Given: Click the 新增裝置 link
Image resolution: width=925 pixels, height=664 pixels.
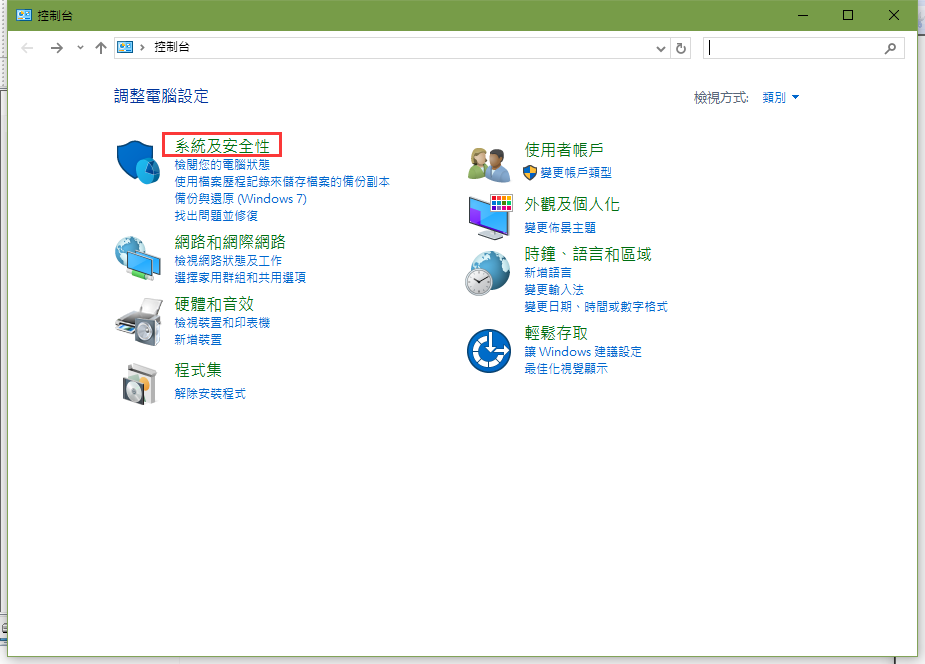Looking at the screenshot, I should (x=198, y=340).
